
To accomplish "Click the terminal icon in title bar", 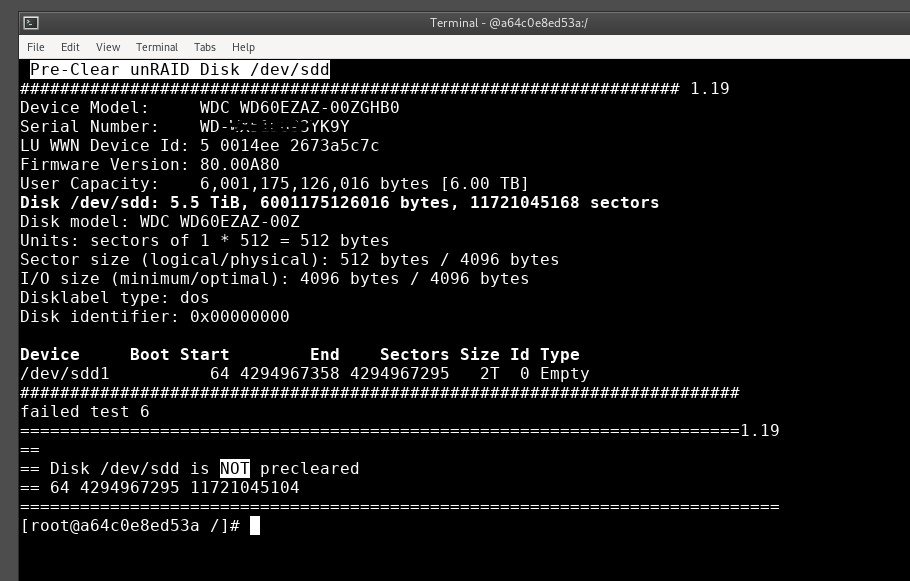I will click(31, 23).
